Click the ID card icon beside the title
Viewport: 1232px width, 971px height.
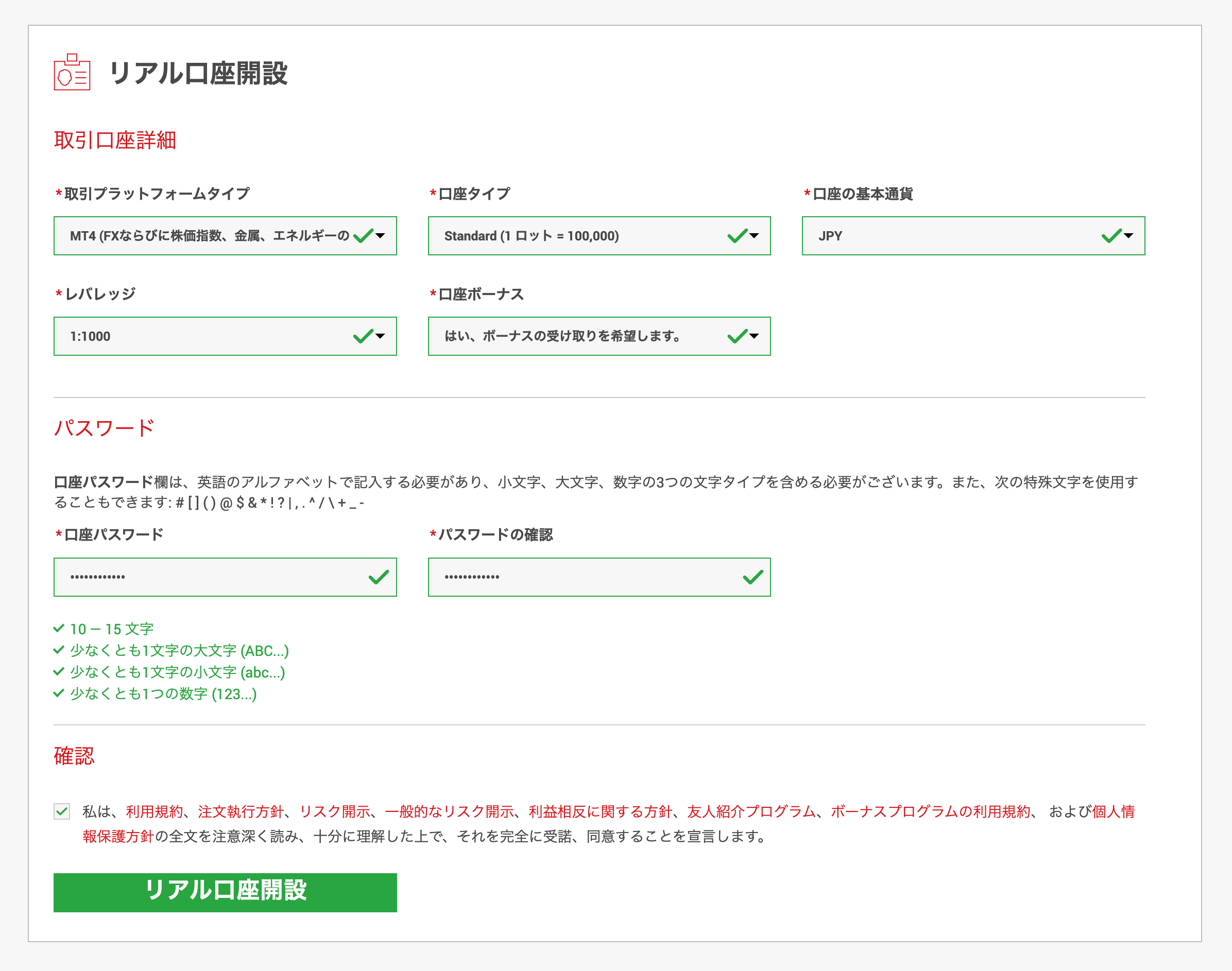(x=72, y=72)
